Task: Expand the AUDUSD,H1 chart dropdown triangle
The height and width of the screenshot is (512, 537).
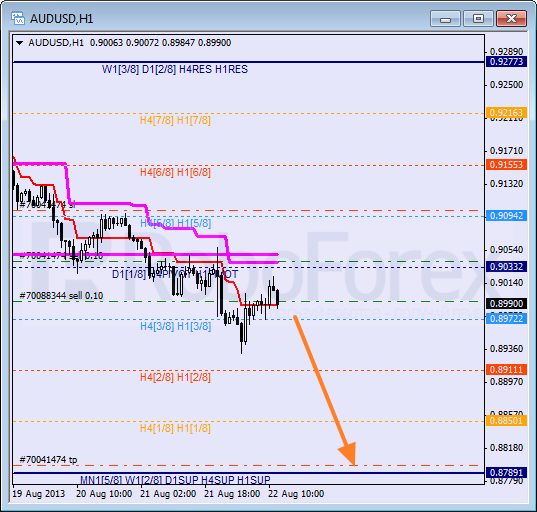Action: (20, 43)
